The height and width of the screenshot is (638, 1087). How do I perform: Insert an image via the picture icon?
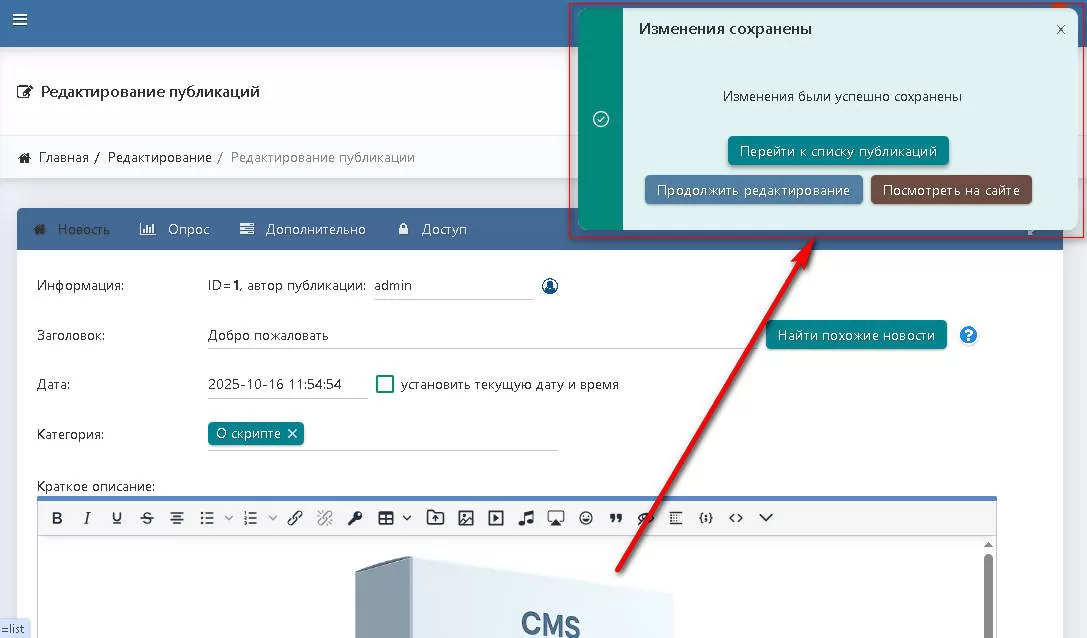coord(465,518)
